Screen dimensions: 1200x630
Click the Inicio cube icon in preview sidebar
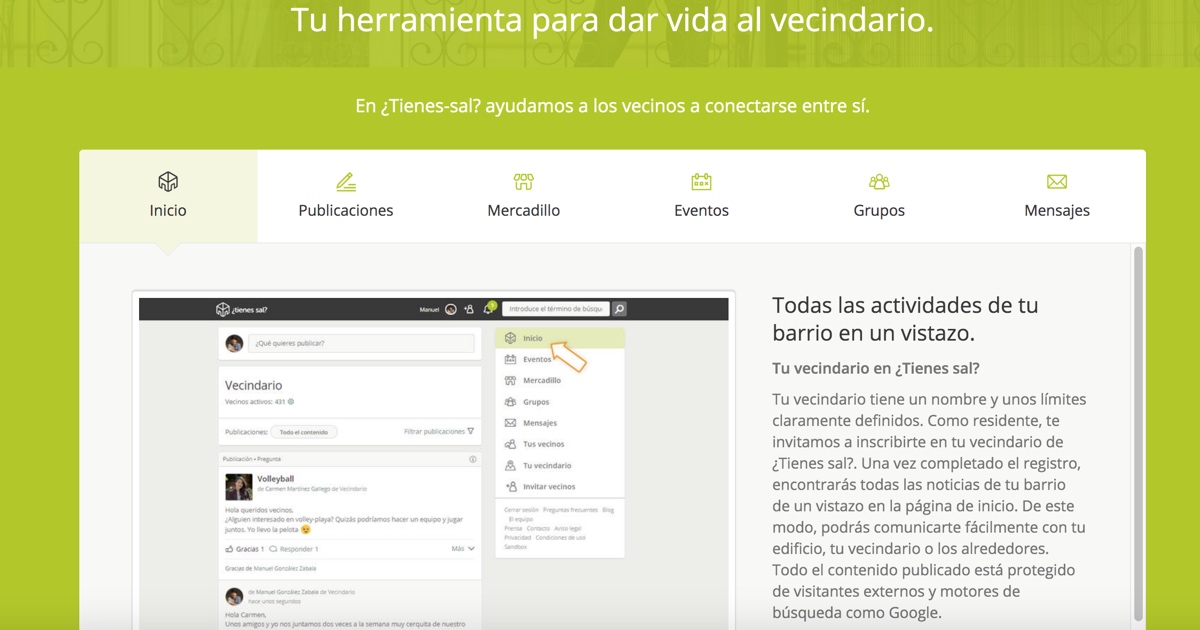click(x=511, y=338)
